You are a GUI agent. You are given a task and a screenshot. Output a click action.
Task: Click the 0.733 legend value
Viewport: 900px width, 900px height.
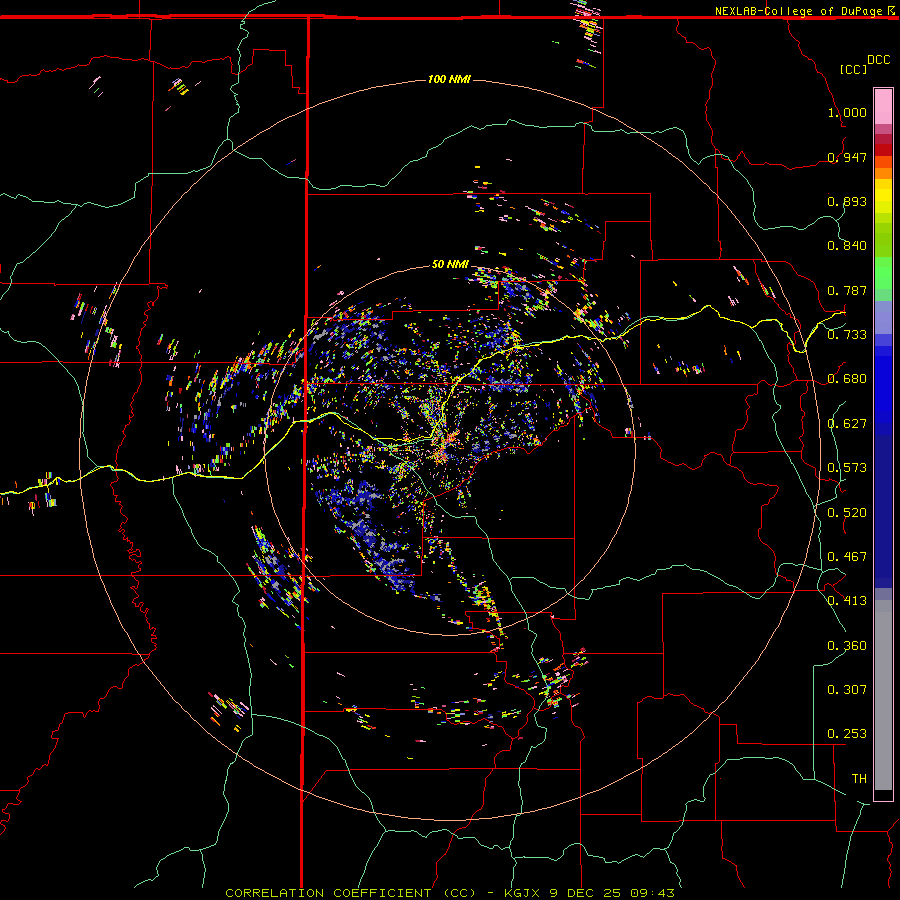(847, 335)
